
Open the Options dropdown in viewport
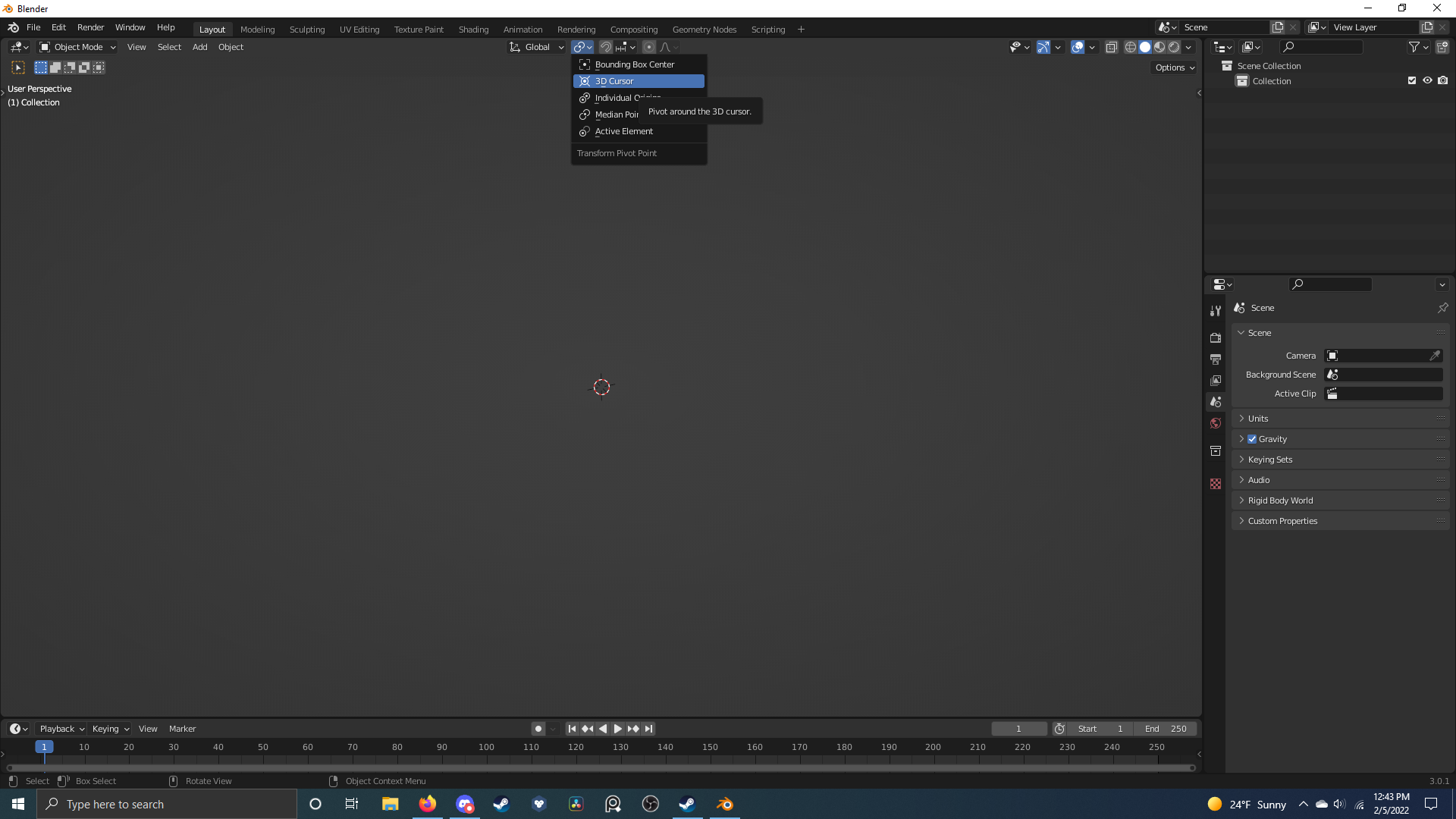(x=1175, y=67)
